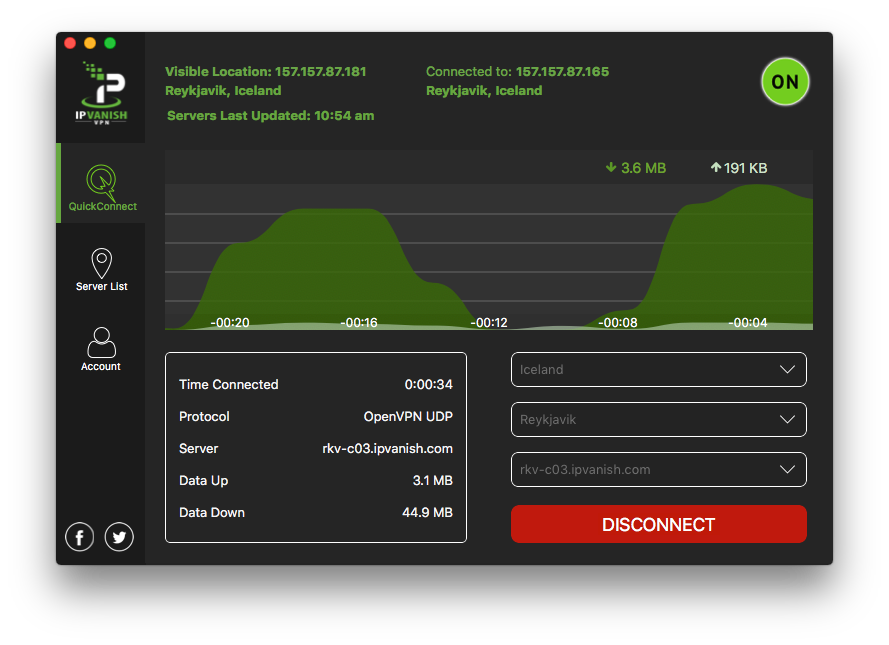Click the -00:08 graph time marker
889x645 pixels.
click(618, 322)
